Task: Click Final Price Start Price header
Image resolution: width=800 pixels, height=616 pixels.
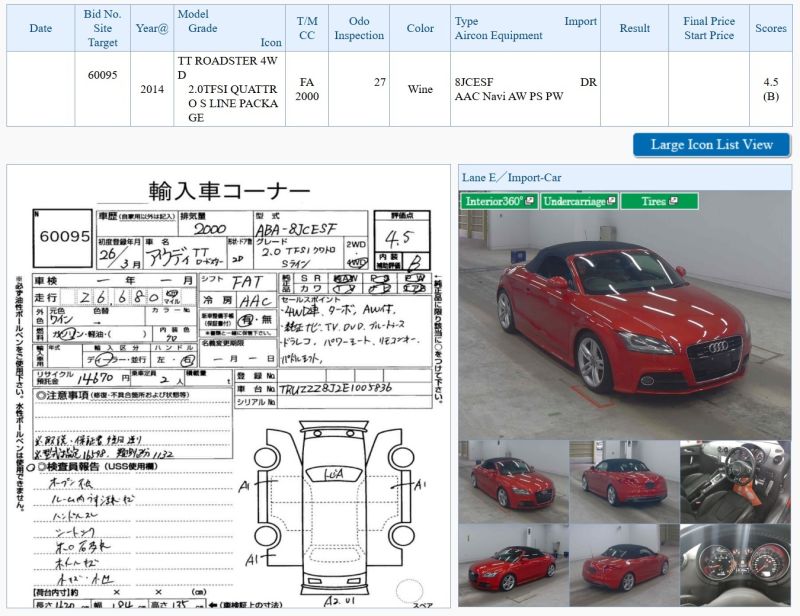Action: (x=709, y=29)
